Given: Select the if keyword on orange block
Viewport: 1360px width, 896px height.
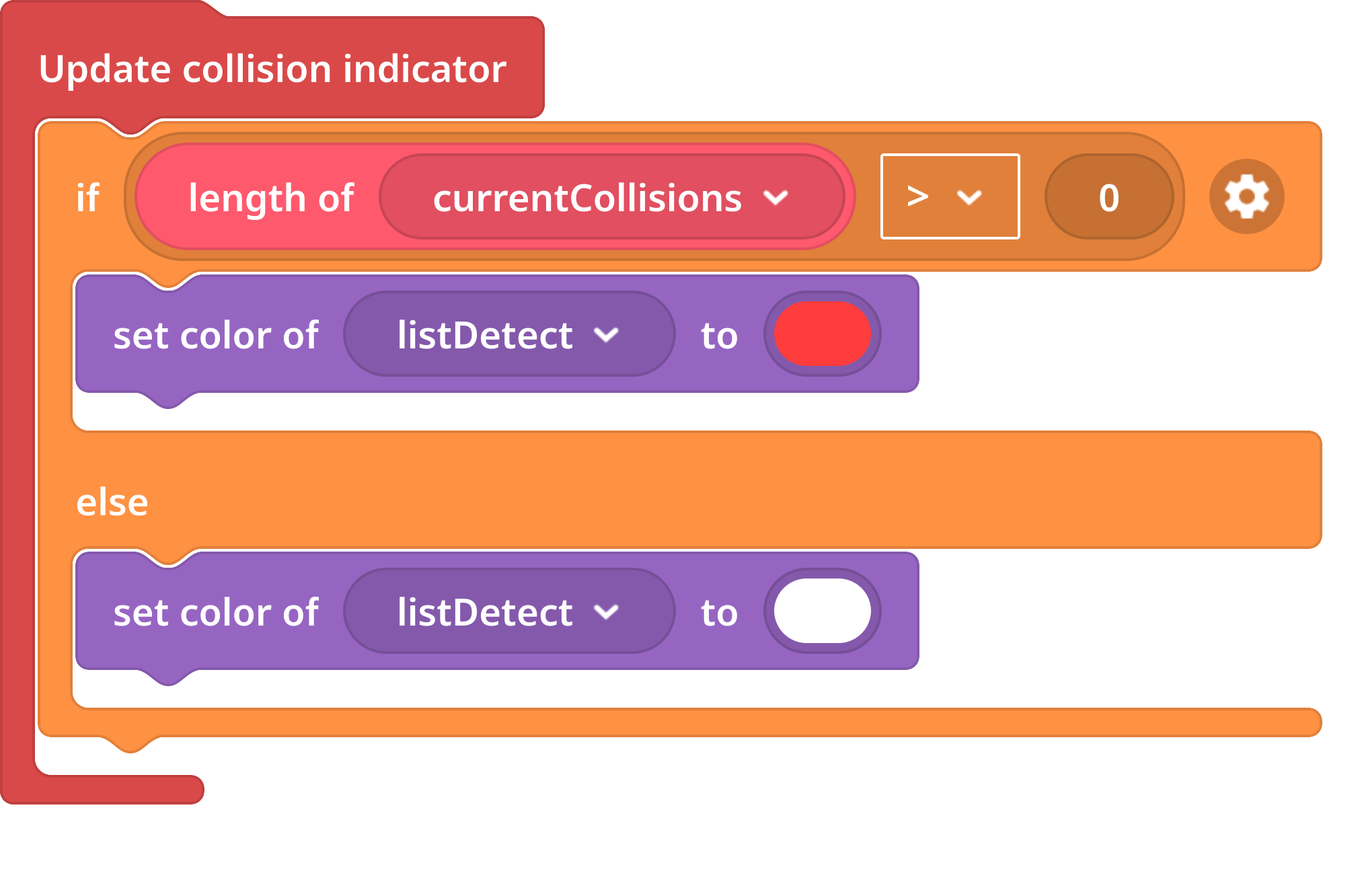Looking at the screenshot, I should point(88,198).
